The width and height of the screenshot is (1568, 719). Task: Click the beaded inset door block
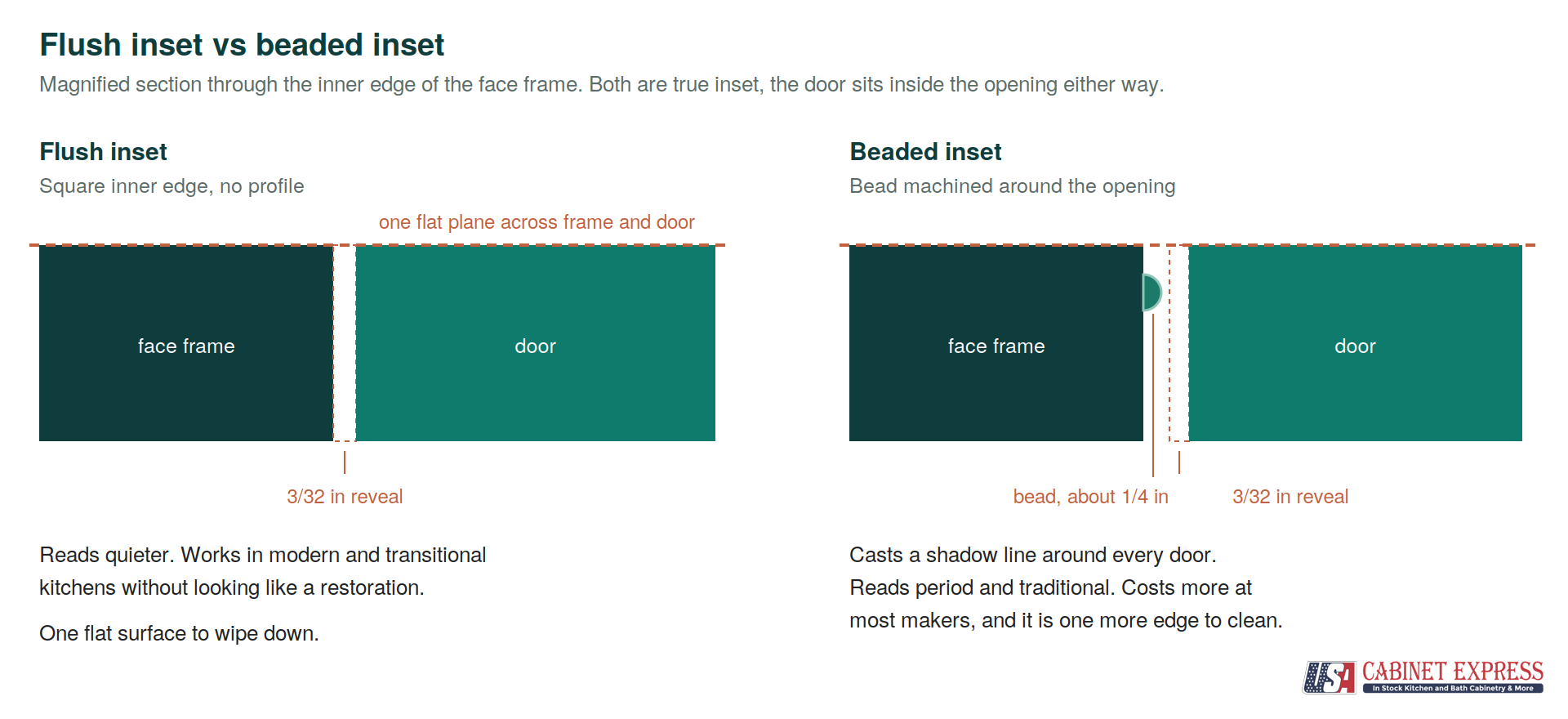tap(1356, 343)
